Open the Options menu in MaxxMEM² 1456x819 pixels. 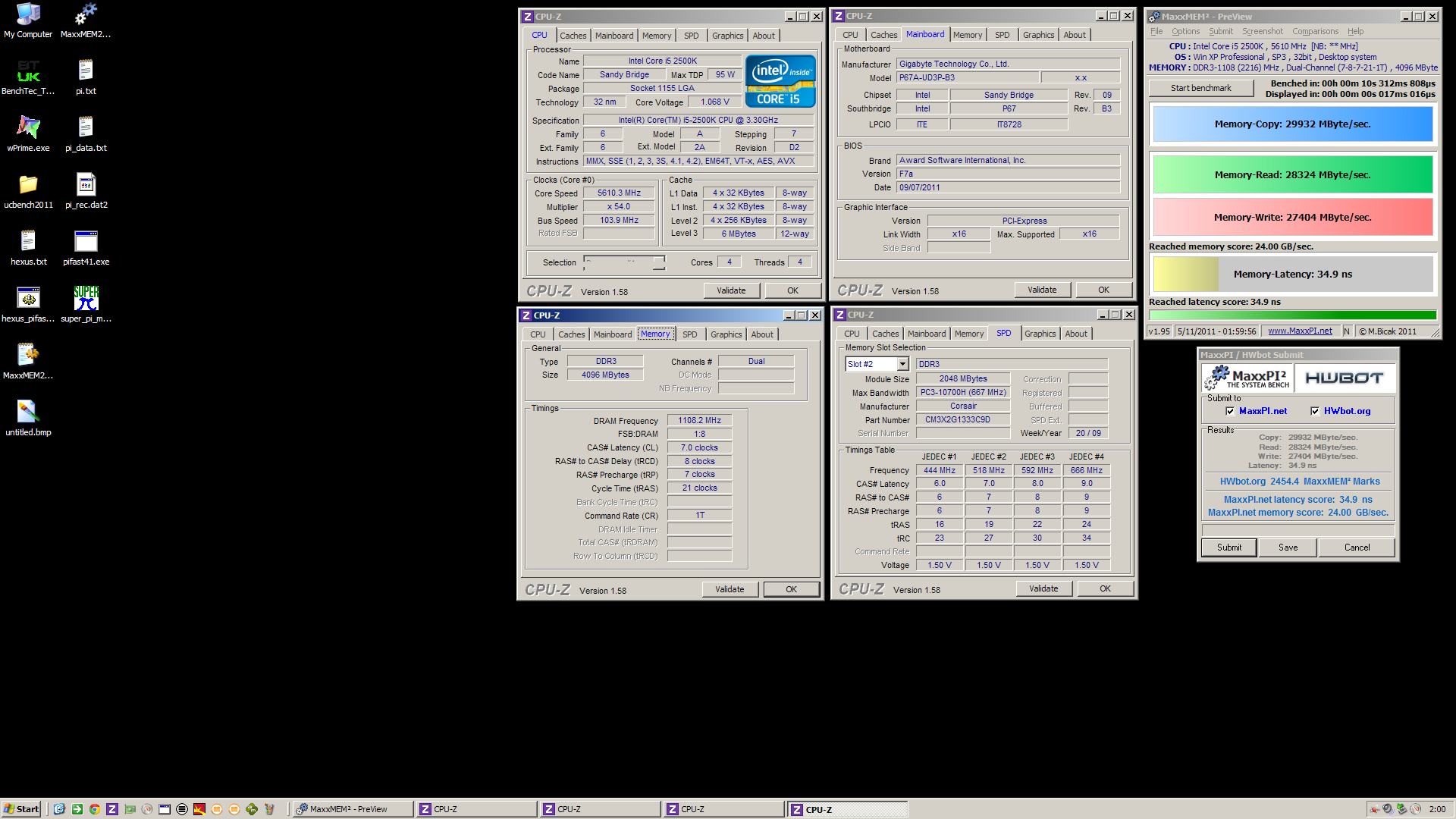coord(1185,31)
